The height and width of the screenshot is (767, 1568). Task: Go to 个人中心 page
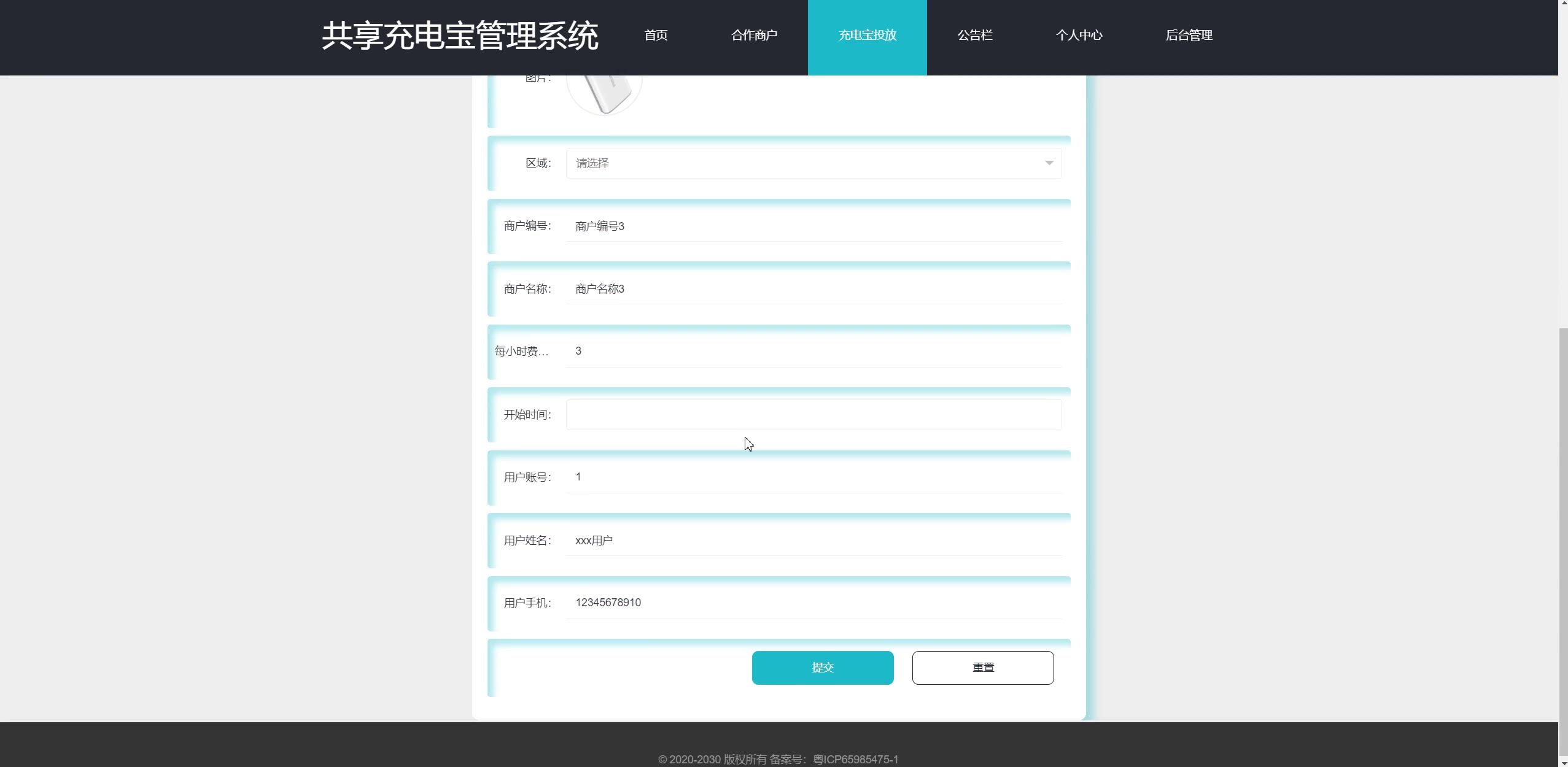click(1079, 36)
